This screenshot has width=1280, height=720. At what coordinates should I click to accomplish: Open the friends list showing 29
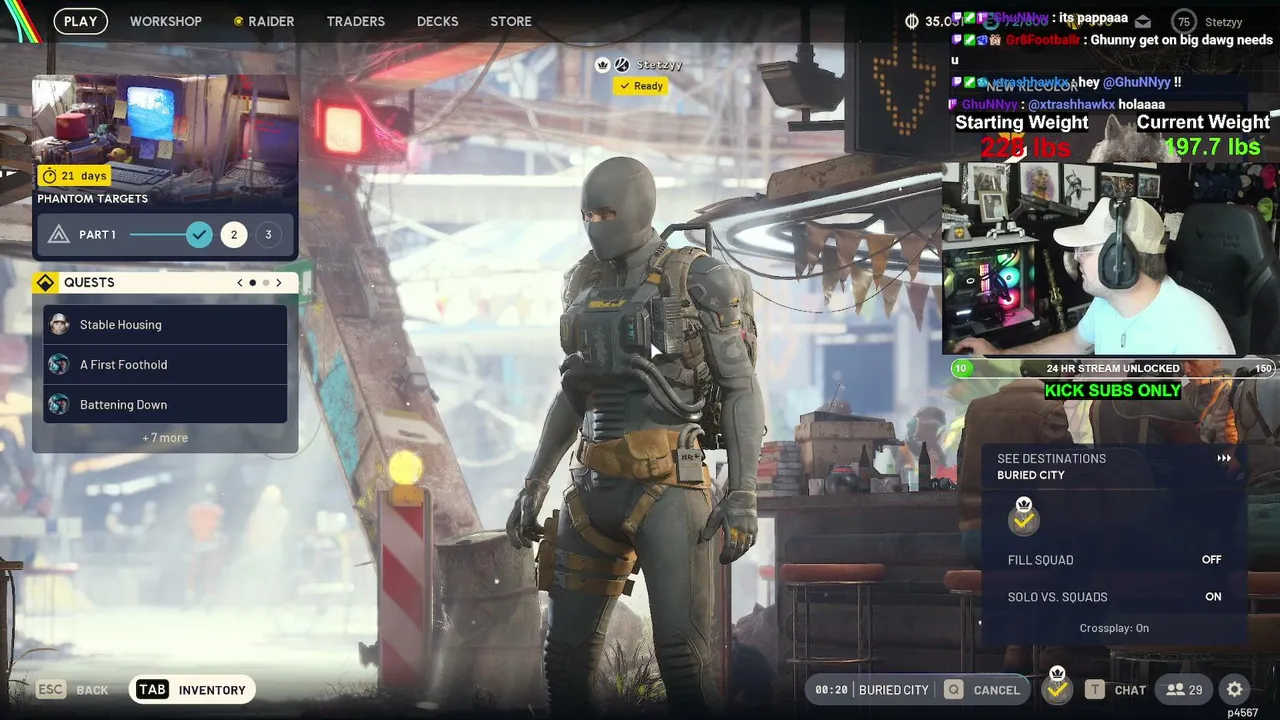[x=1184, y=690]
